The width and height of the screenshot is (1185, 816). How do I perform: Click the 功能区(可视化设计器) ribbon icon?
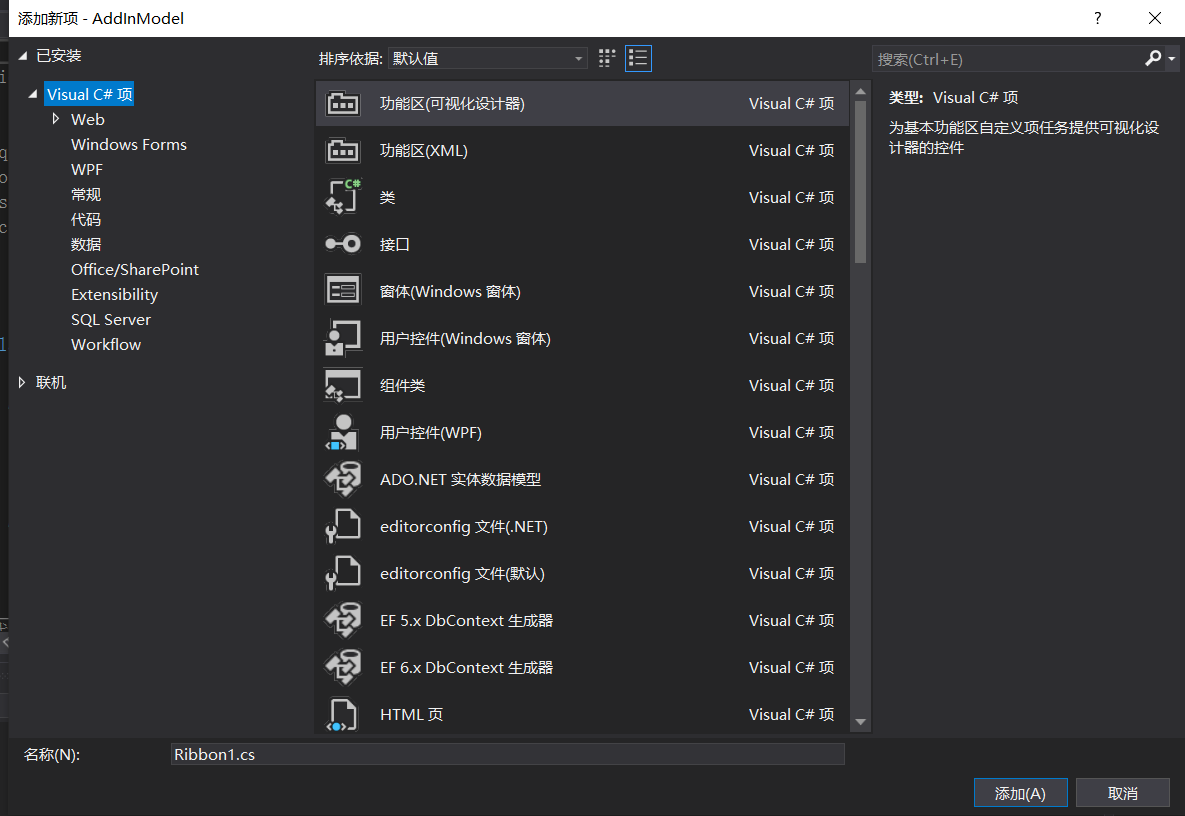(x=343, y=103)
